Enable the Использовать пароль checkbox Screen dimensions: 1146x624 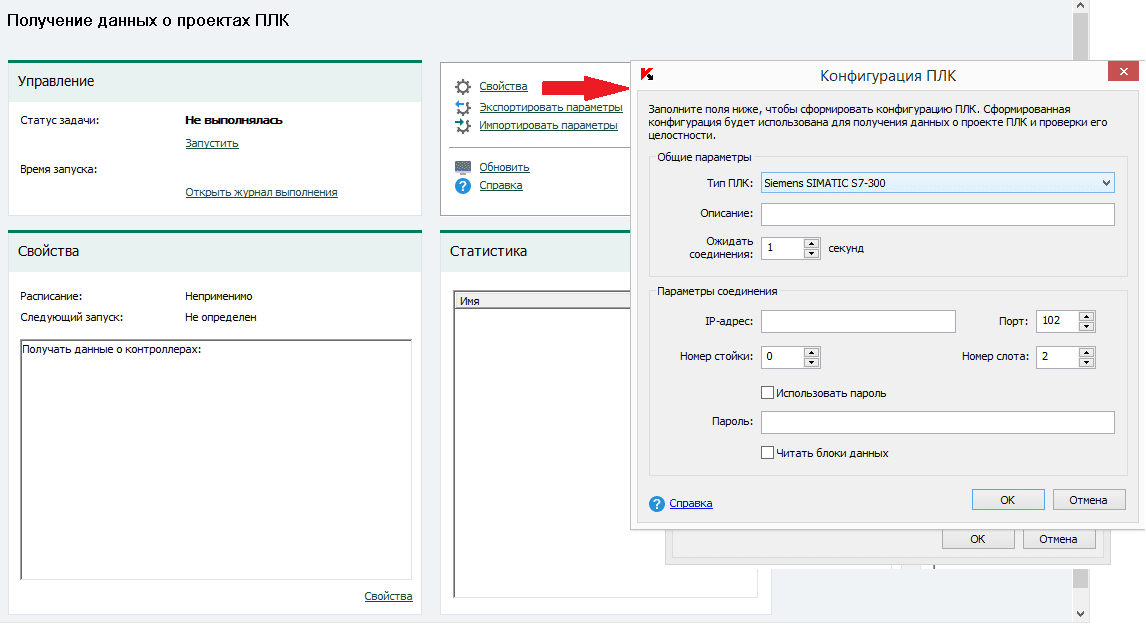pos(767,393)
